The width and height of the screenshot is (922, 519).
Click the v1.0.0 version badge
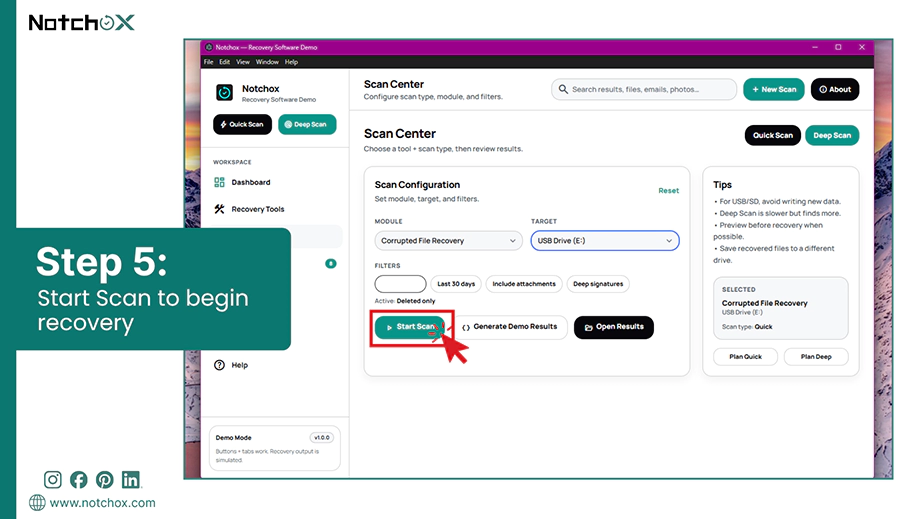point(322,438)
